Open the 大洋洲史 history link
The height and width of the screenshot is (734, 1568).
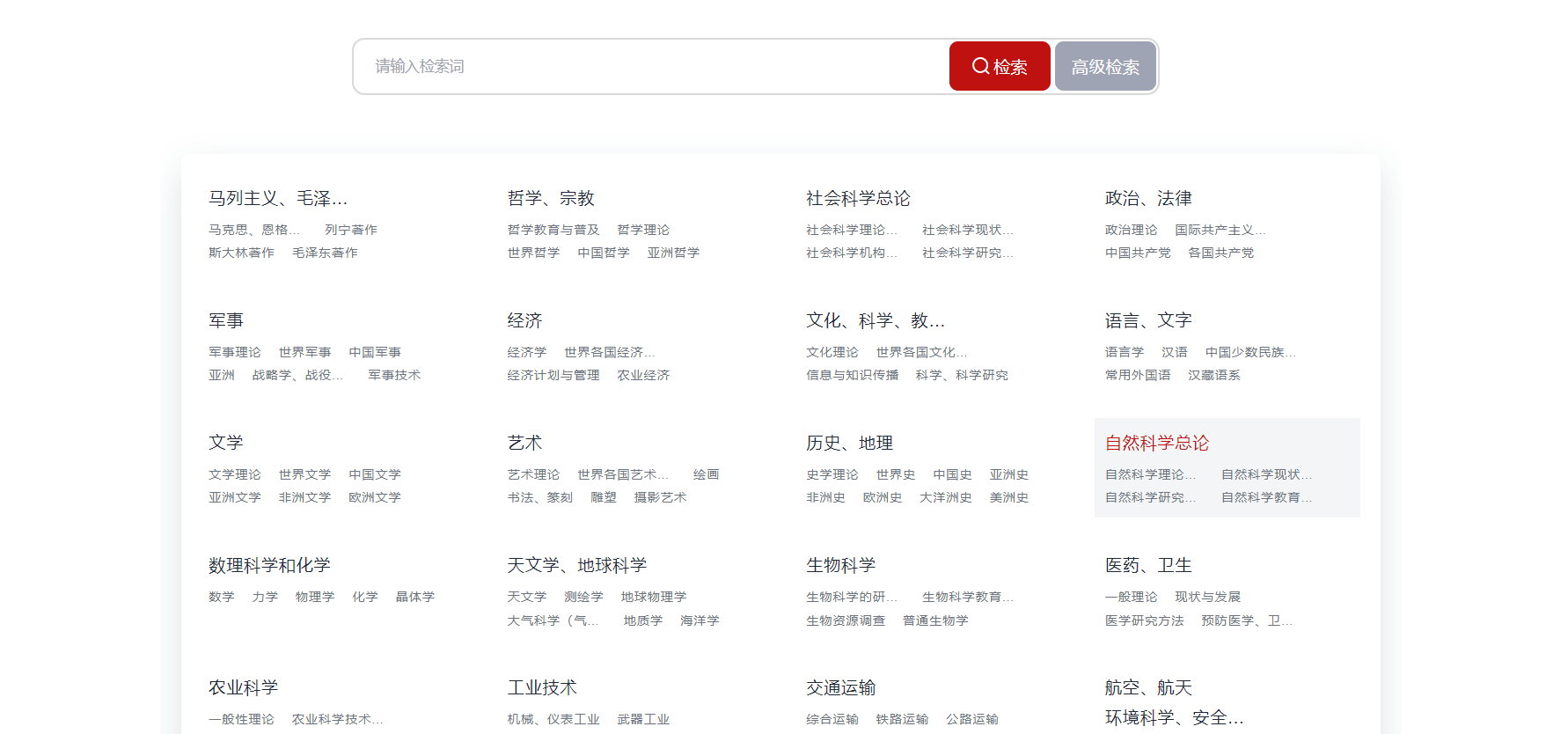point(946,497)
